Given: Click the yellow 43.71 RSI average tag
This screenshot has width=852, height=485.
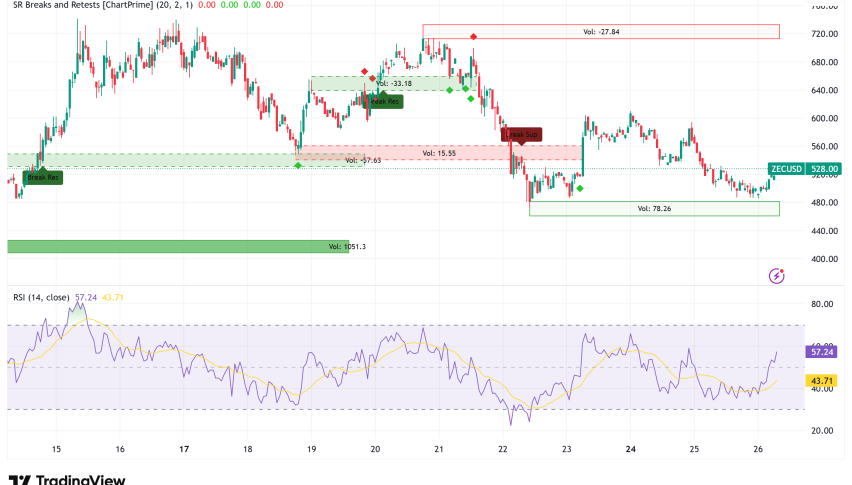Looking at the screenshot, I should click(825, 381).
